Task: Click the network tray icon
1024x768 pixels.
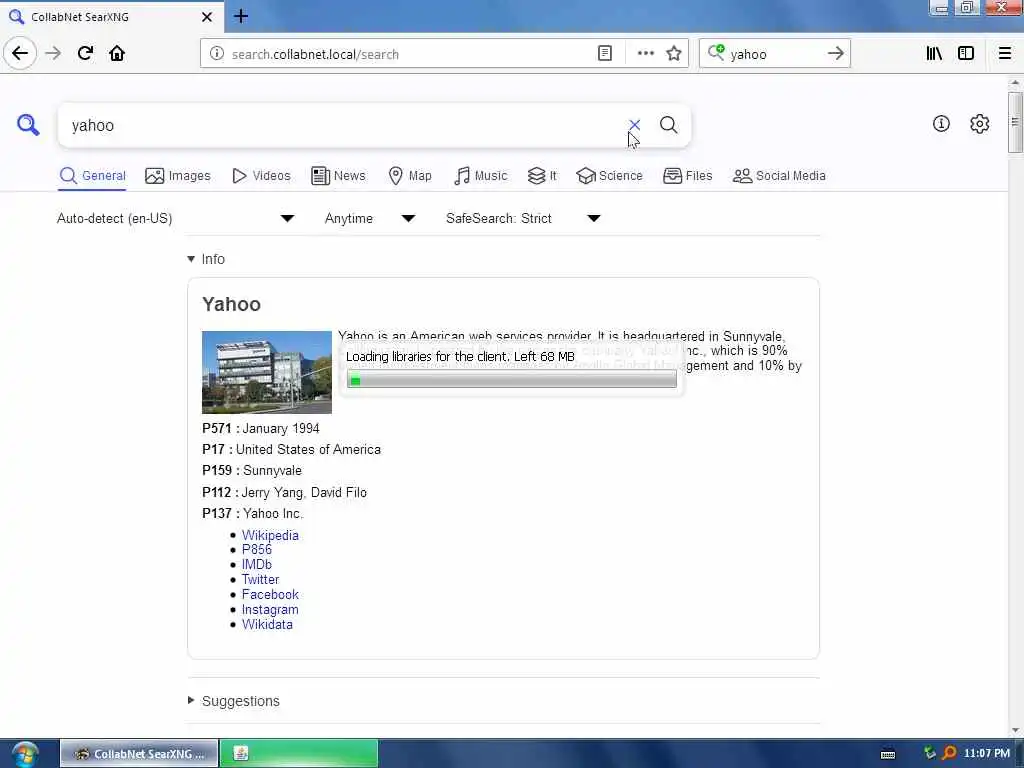Action: (929, 753)
